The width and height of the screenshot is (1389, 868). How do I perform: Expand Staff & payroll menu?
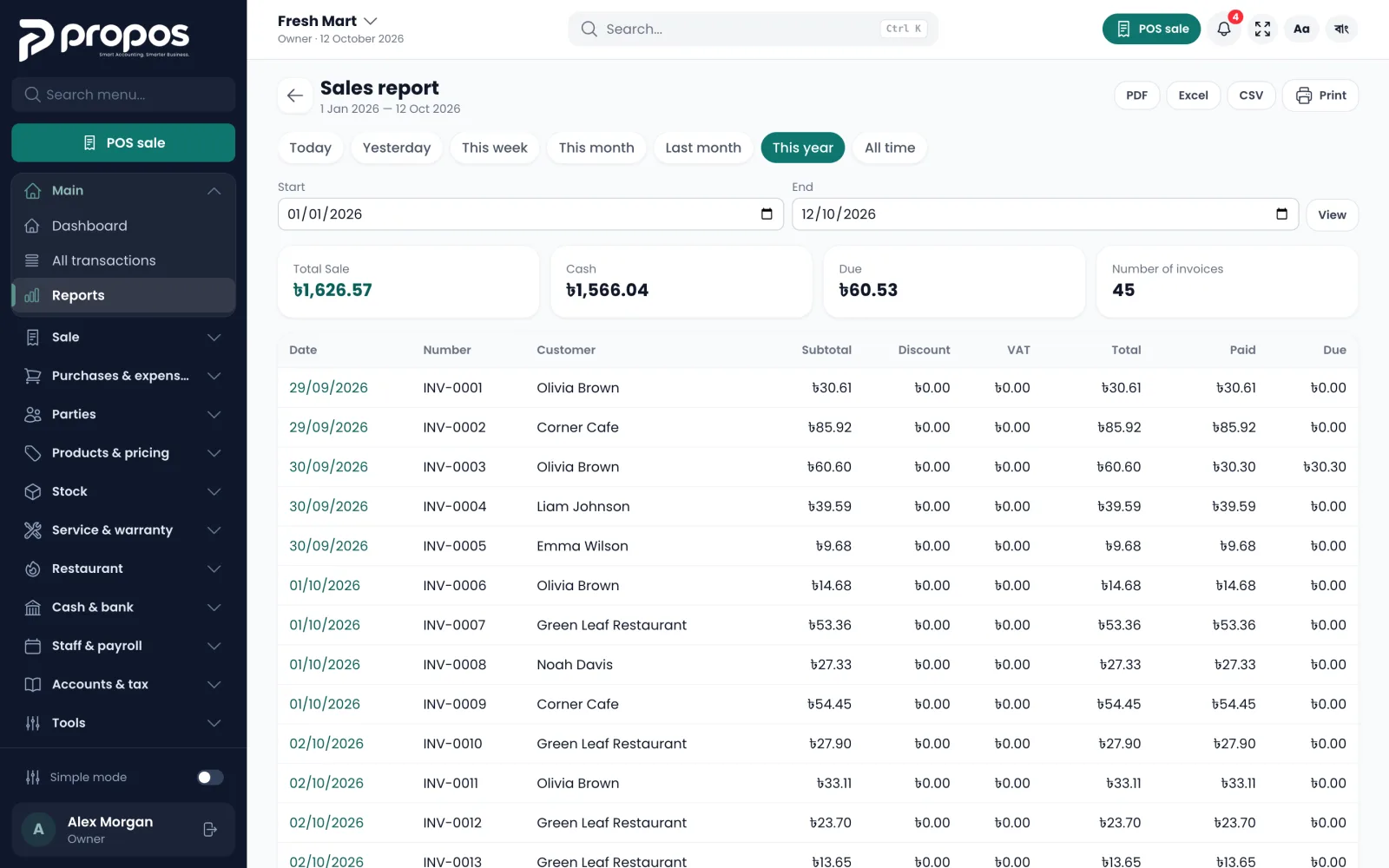click(x=123, y=646)
